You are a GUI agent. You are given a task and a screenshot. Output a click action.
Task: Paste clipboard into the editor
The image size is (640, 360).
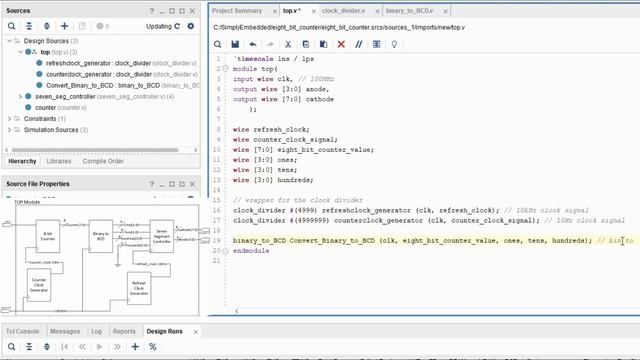(x=323, y=44)
